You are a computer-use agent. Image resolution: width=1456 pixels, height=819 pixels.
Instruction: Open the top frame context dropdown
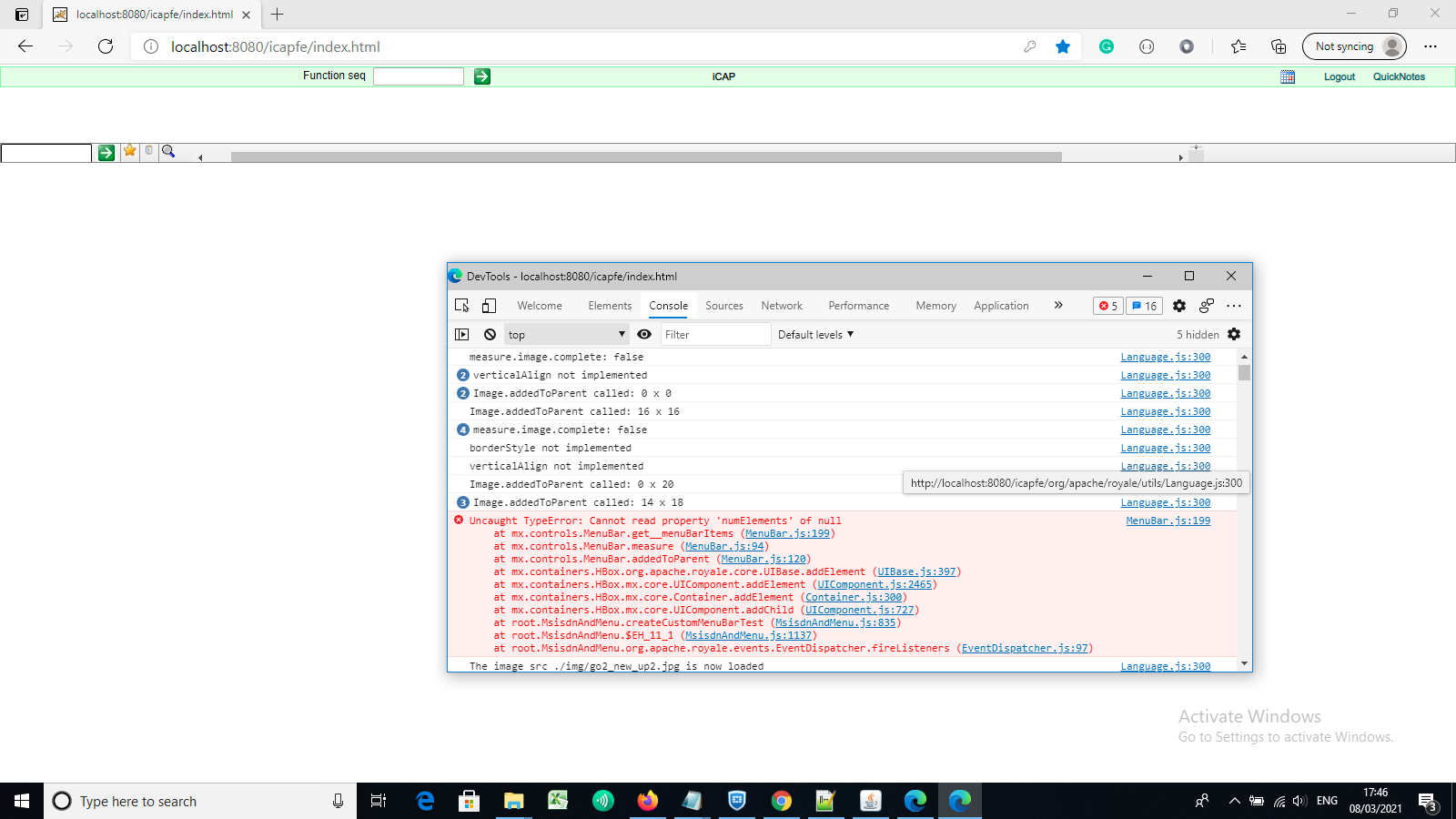(566, 334)
